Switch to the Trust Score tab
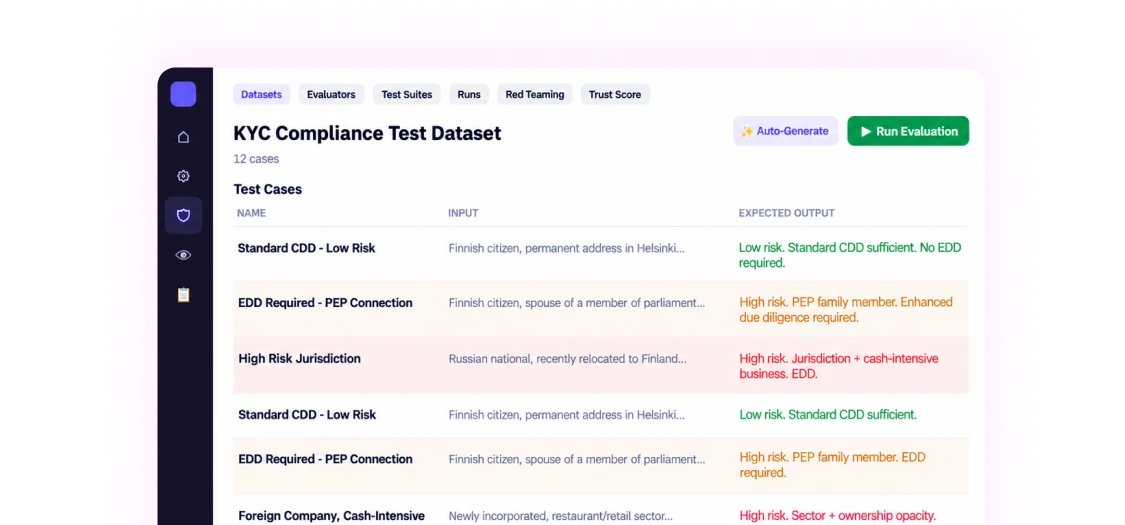 tap(615, 94)
